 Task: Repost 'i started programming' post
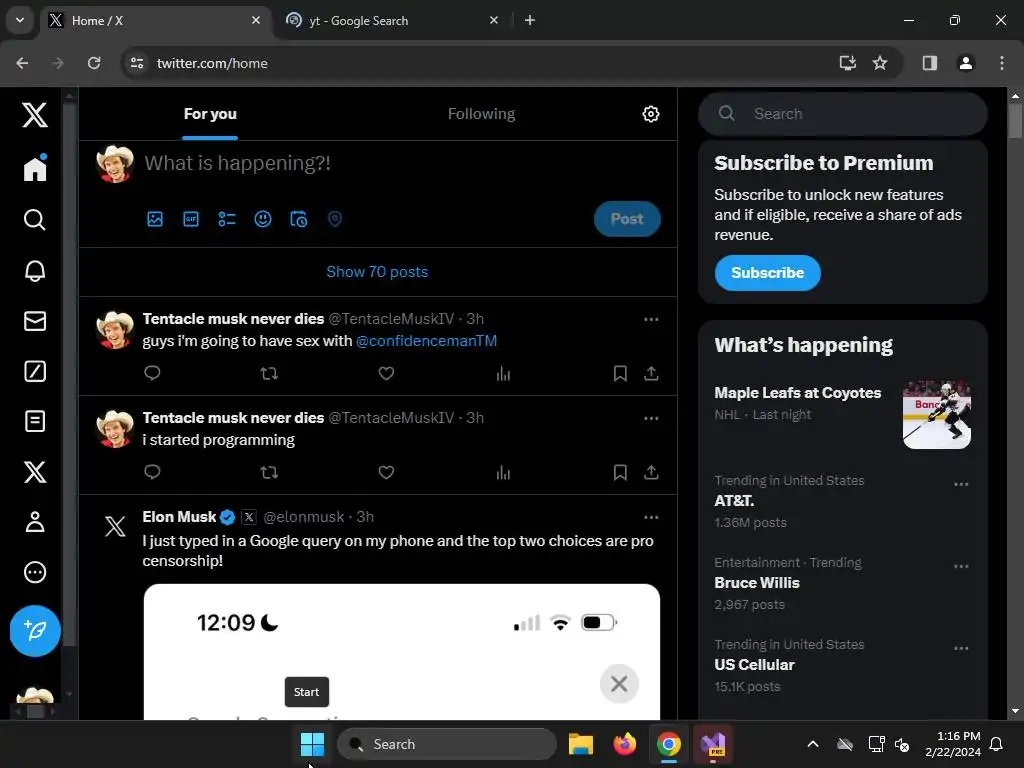(x=269, y=472)
